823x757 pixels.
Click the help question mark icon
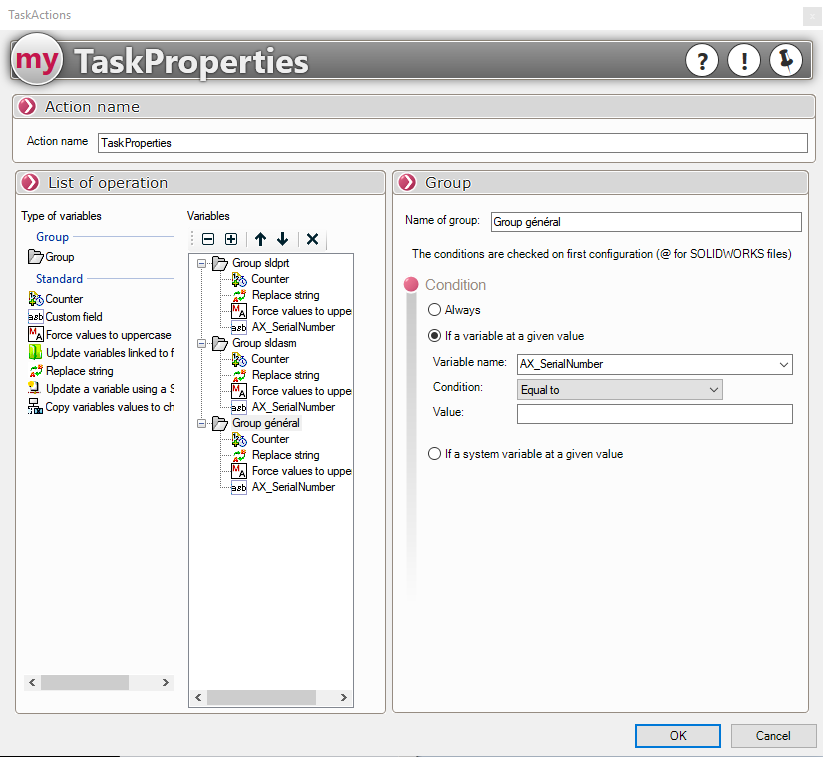(702, 61)
